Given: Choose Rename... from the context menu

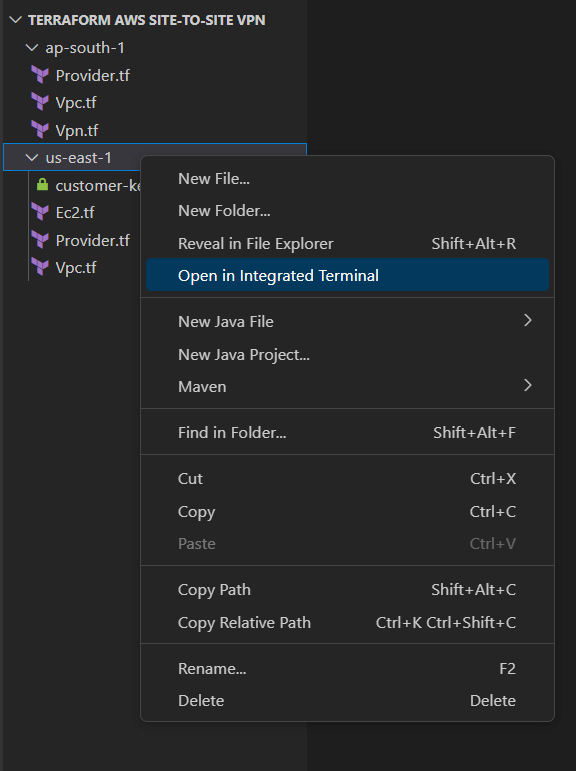Looking at the screenshot, I should [347, 669].
